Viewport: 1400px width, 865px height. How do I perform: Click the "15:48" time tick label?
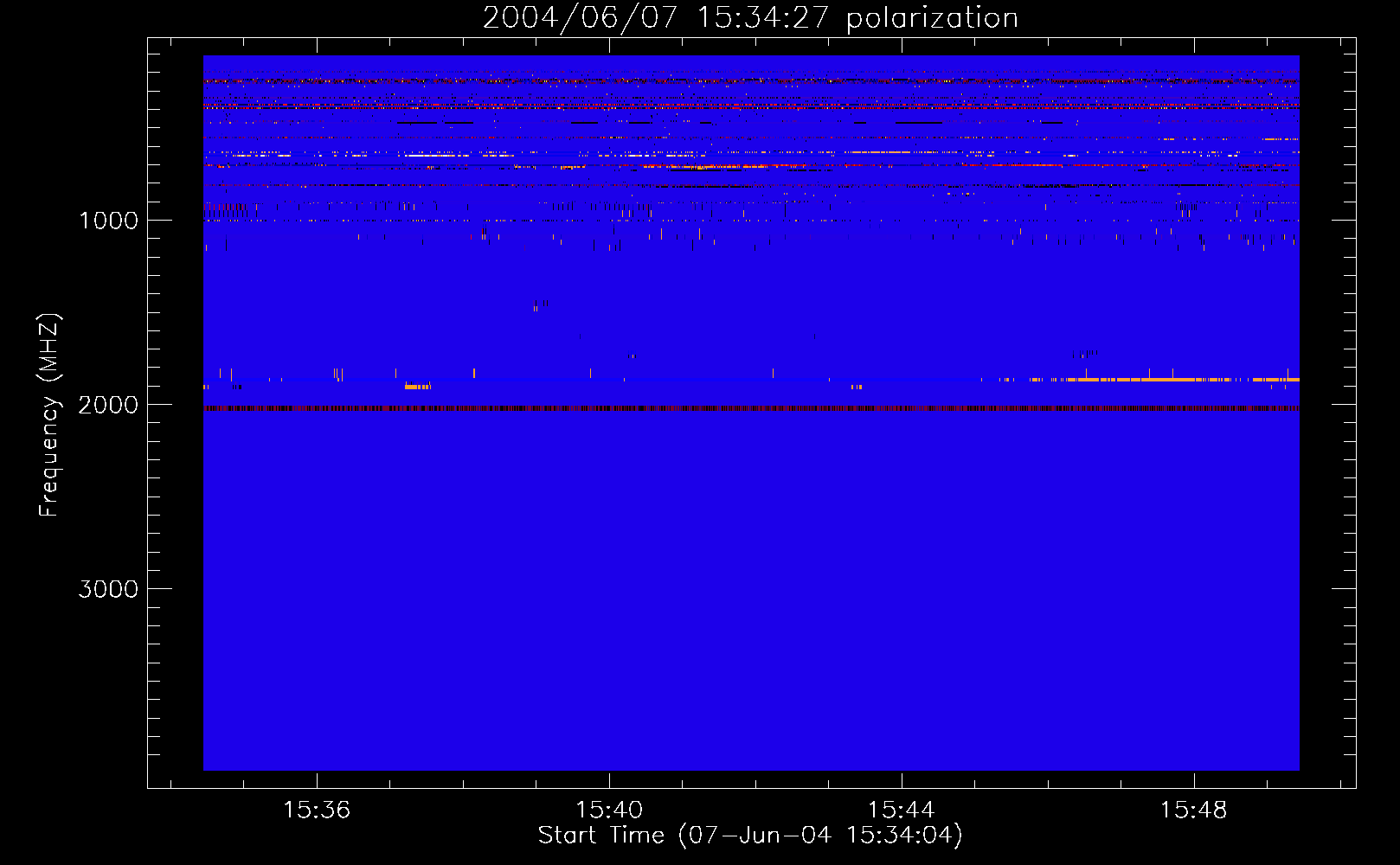coord(1194,811)
